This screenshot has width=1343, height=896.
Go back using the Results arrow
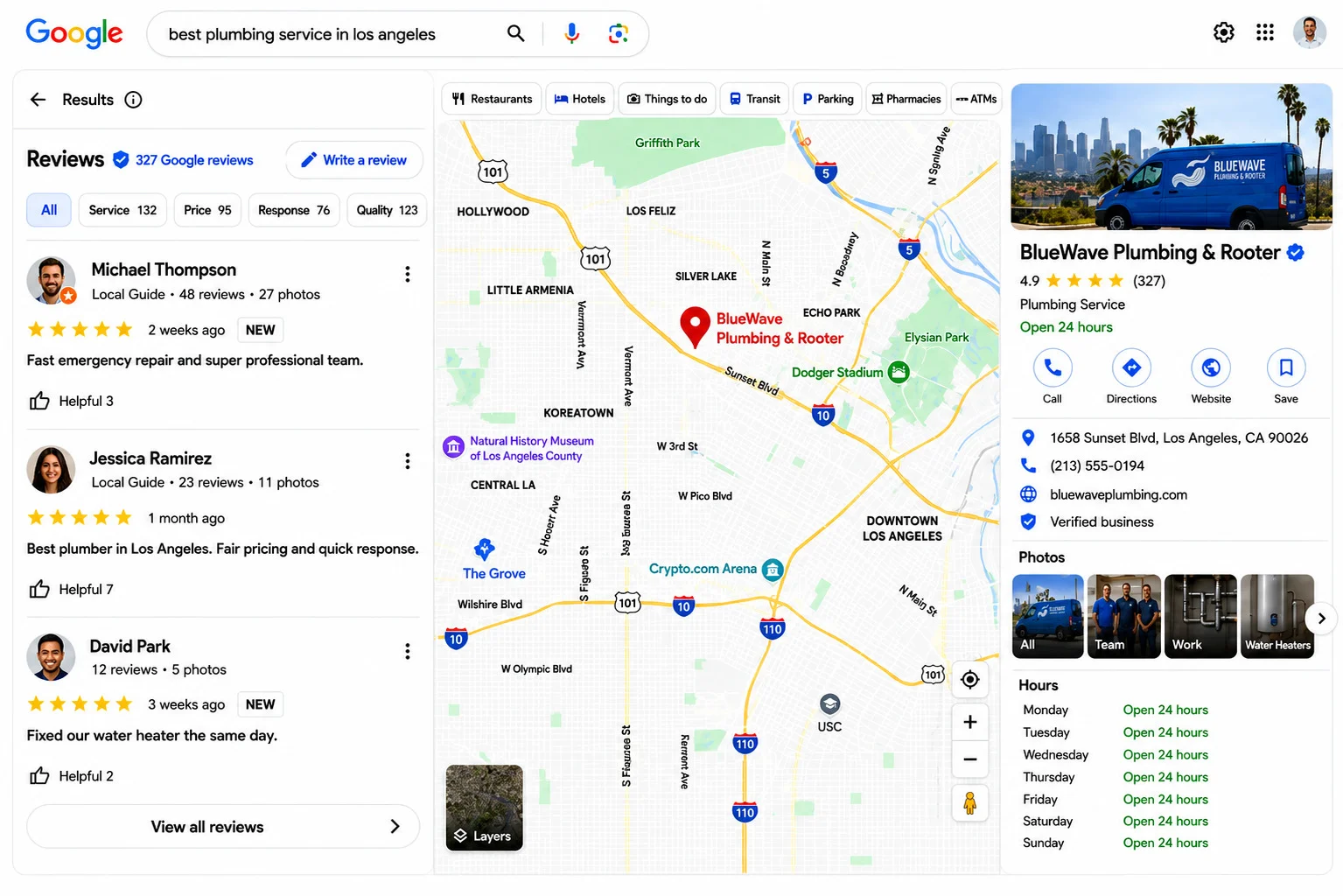click(38, 100)
